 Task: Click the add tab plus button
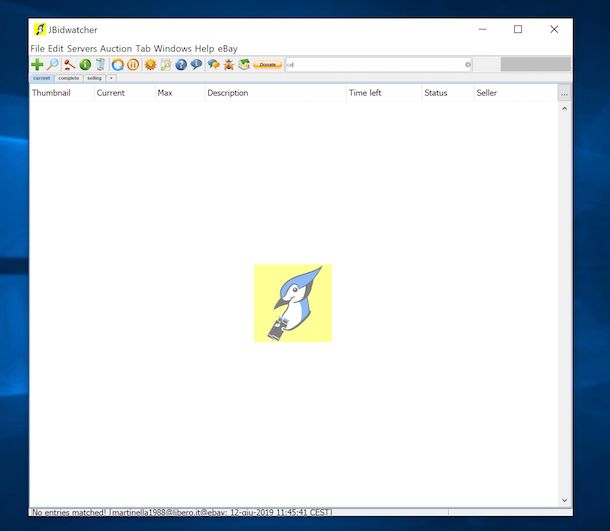[x=111, y=78]
